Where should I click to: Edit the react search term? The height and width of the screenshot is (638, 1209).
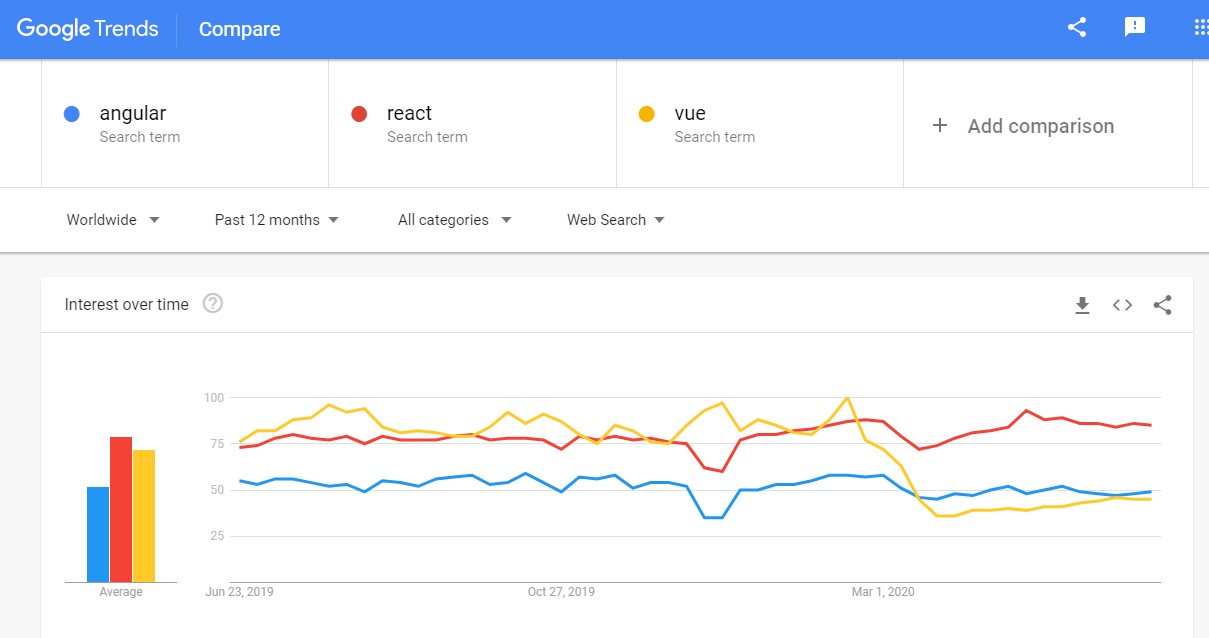[x=409, y=114]
